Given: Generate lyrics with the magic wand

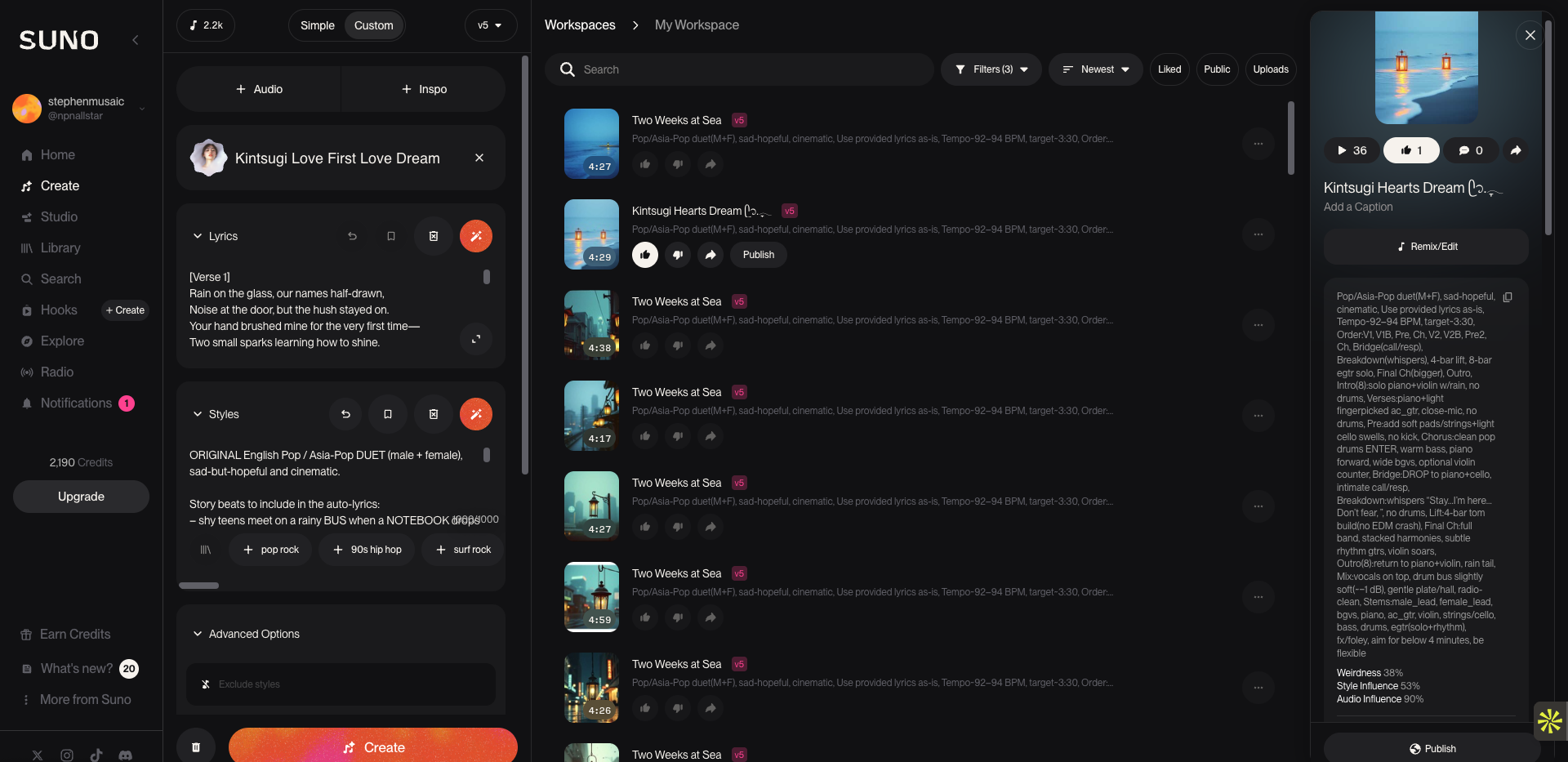Looking at the screenshot, I should pyautogui.click(x=476, y=236).
